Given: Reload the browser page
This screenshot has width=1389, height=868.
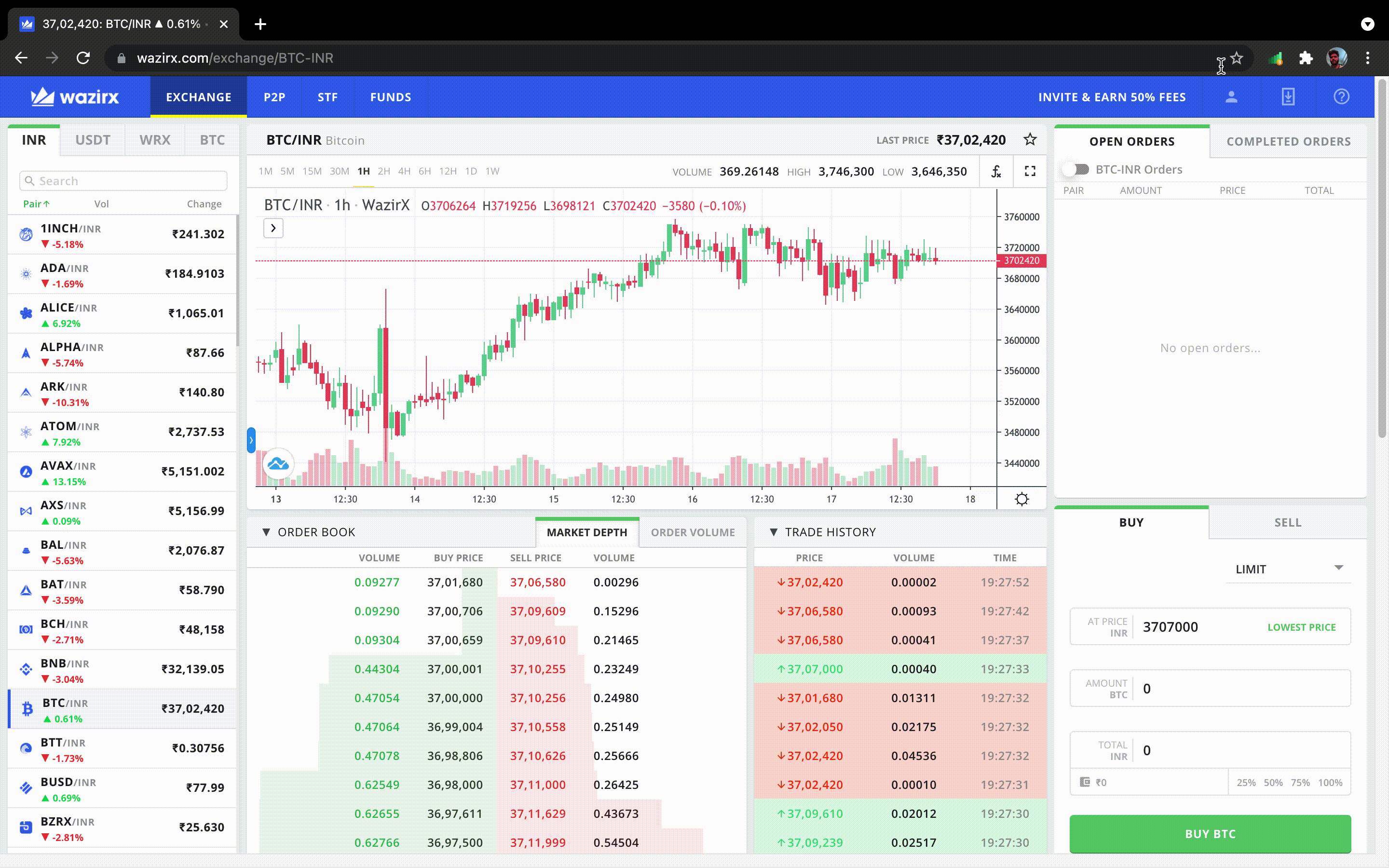Looking at the screenshot, I should [83, 58].
